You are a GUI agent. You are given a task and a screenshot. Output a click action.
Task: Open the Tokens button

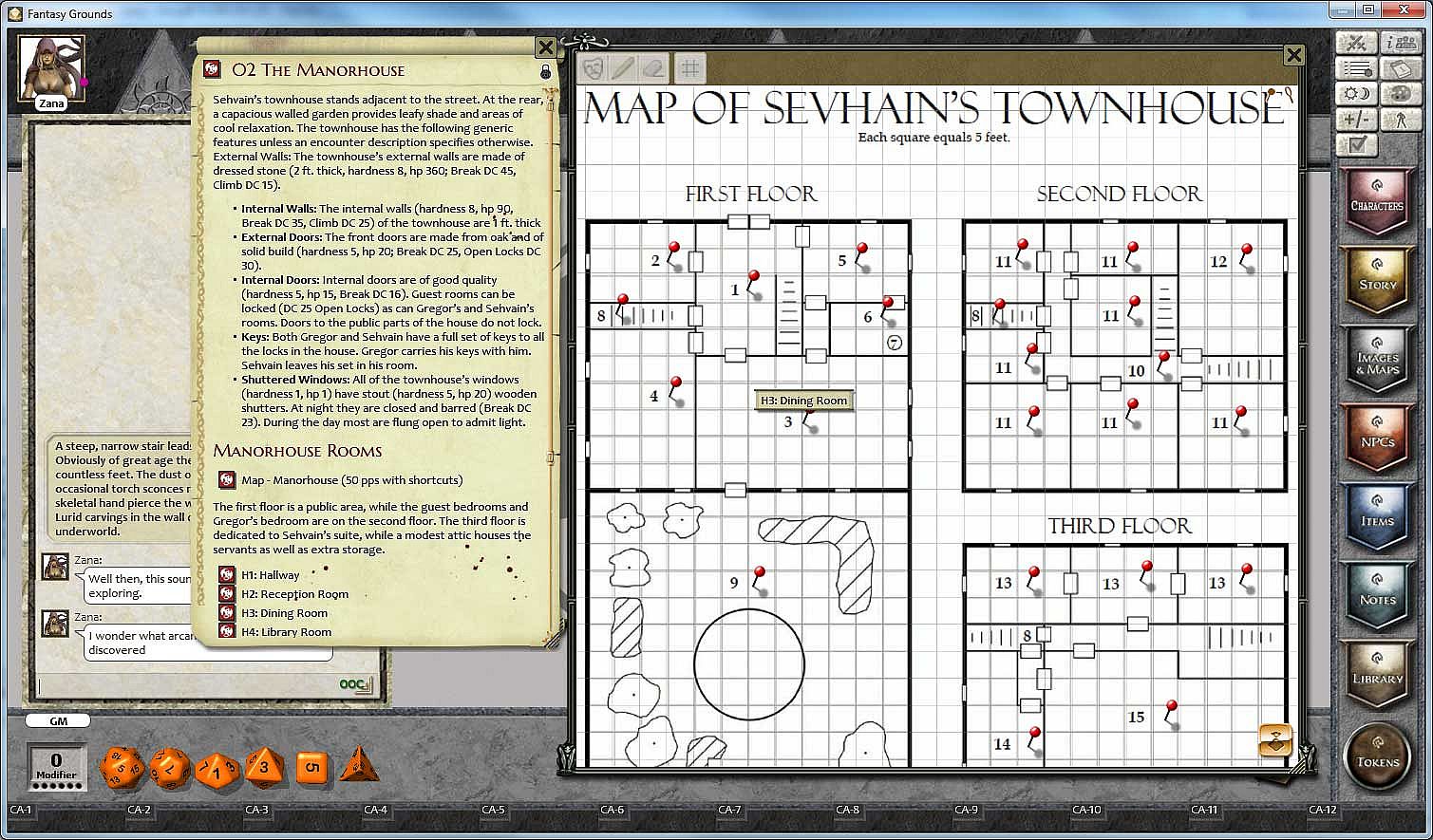[1378, 757]
